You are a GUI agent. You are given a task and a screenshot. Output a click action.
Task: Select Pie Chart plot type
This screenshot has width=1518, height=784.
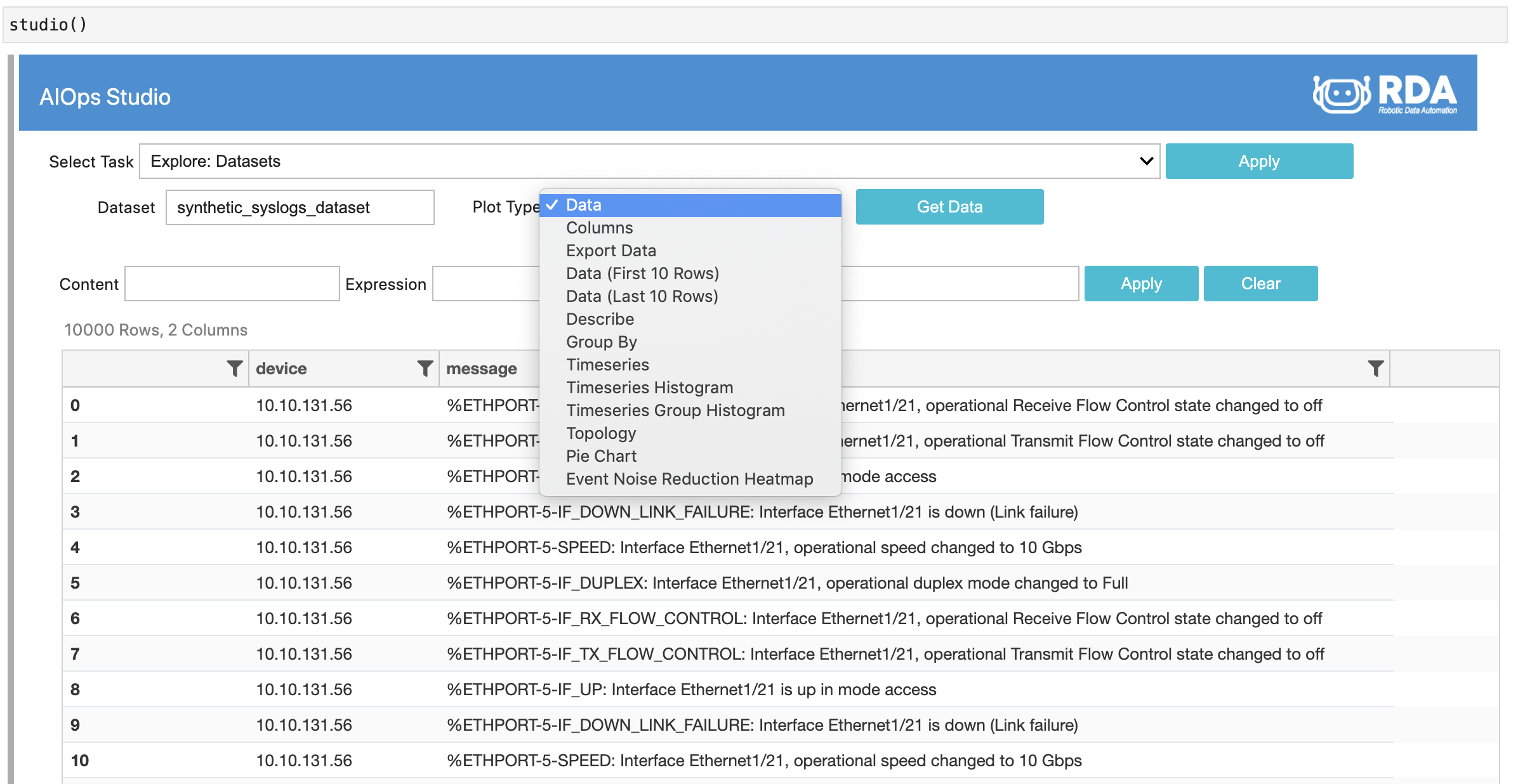click(601, 456)
